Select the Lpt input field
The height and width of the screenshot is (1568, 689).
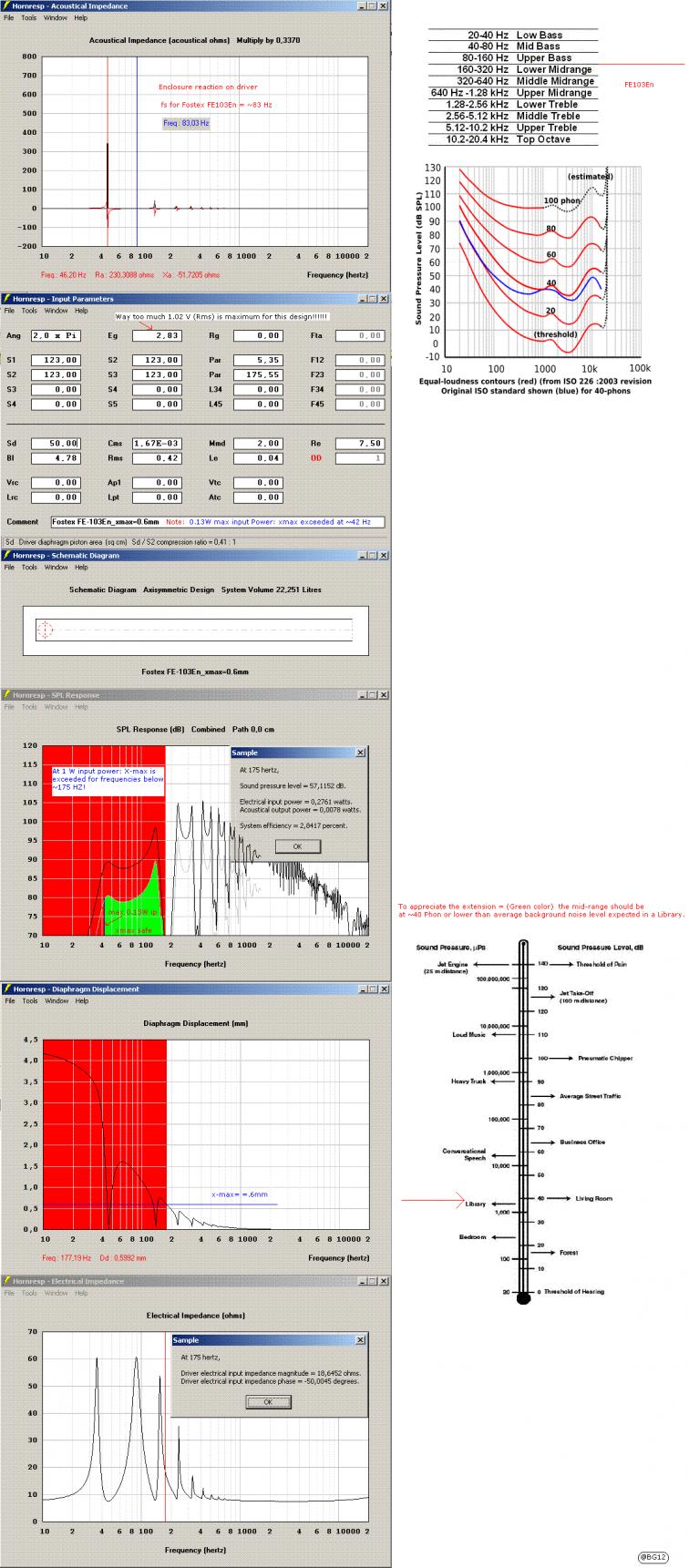(157, 497)
